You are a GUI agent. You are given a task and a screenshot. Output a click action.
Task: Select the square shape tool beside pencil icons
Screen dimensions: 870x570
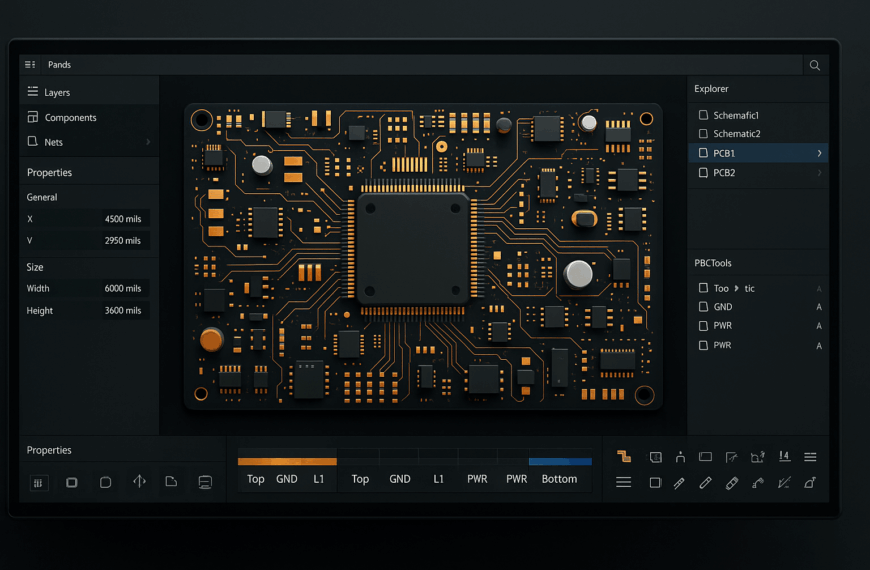coord(655,483)
